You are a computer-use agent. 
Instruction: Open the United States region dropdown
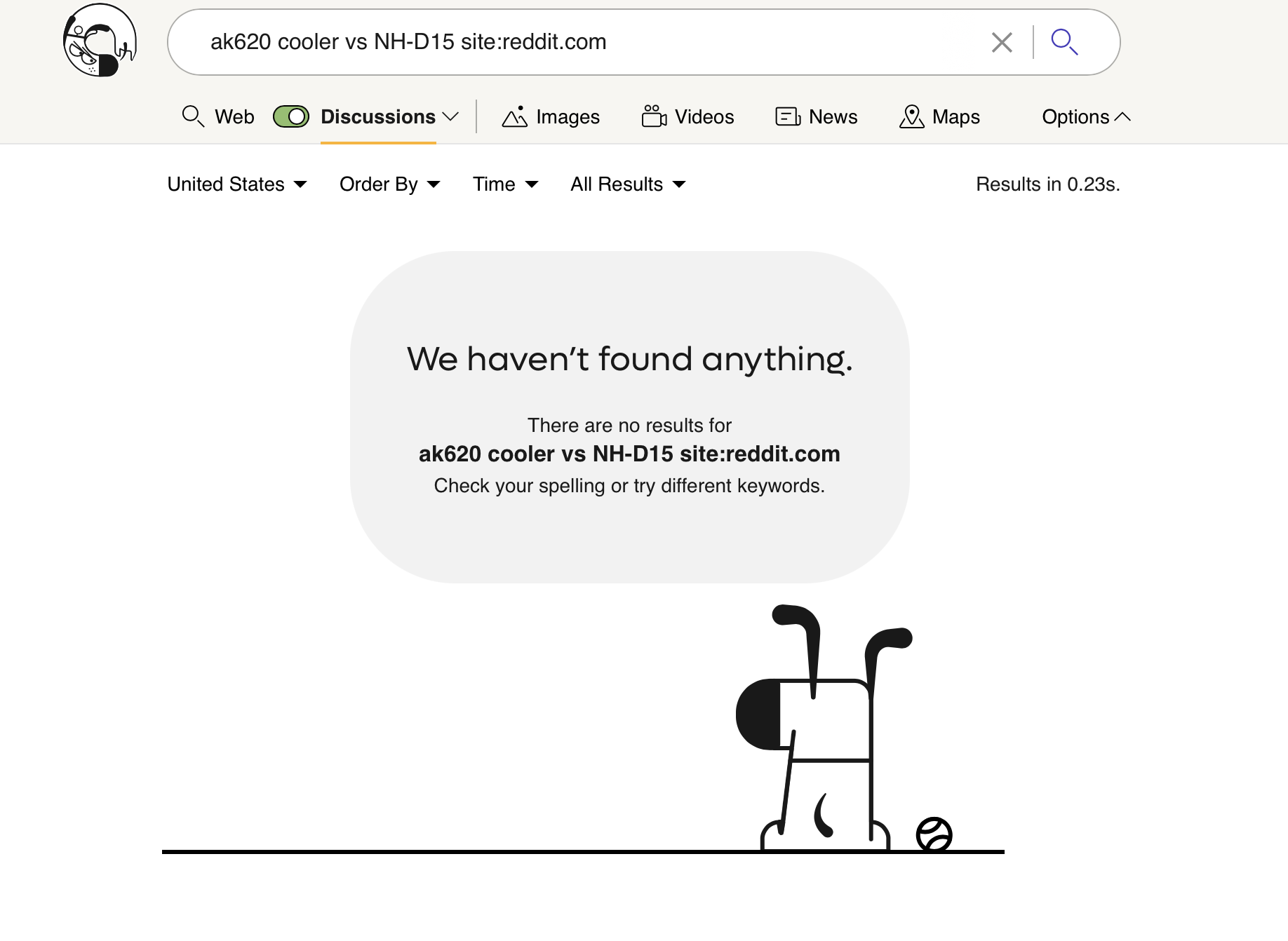[237, 184]
